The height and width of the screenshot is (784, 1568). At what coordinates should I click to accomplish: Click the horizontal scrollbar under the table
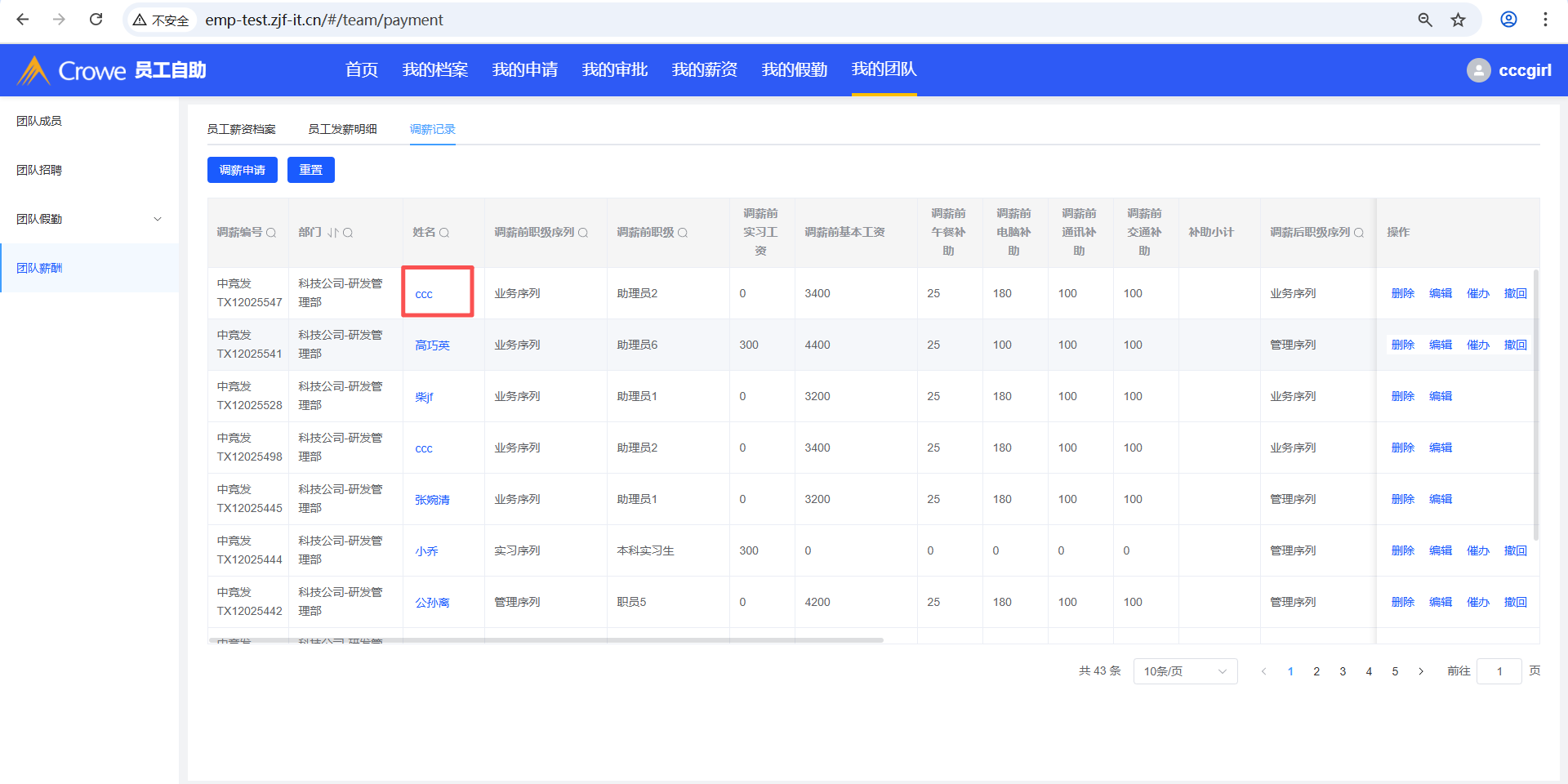546,640
